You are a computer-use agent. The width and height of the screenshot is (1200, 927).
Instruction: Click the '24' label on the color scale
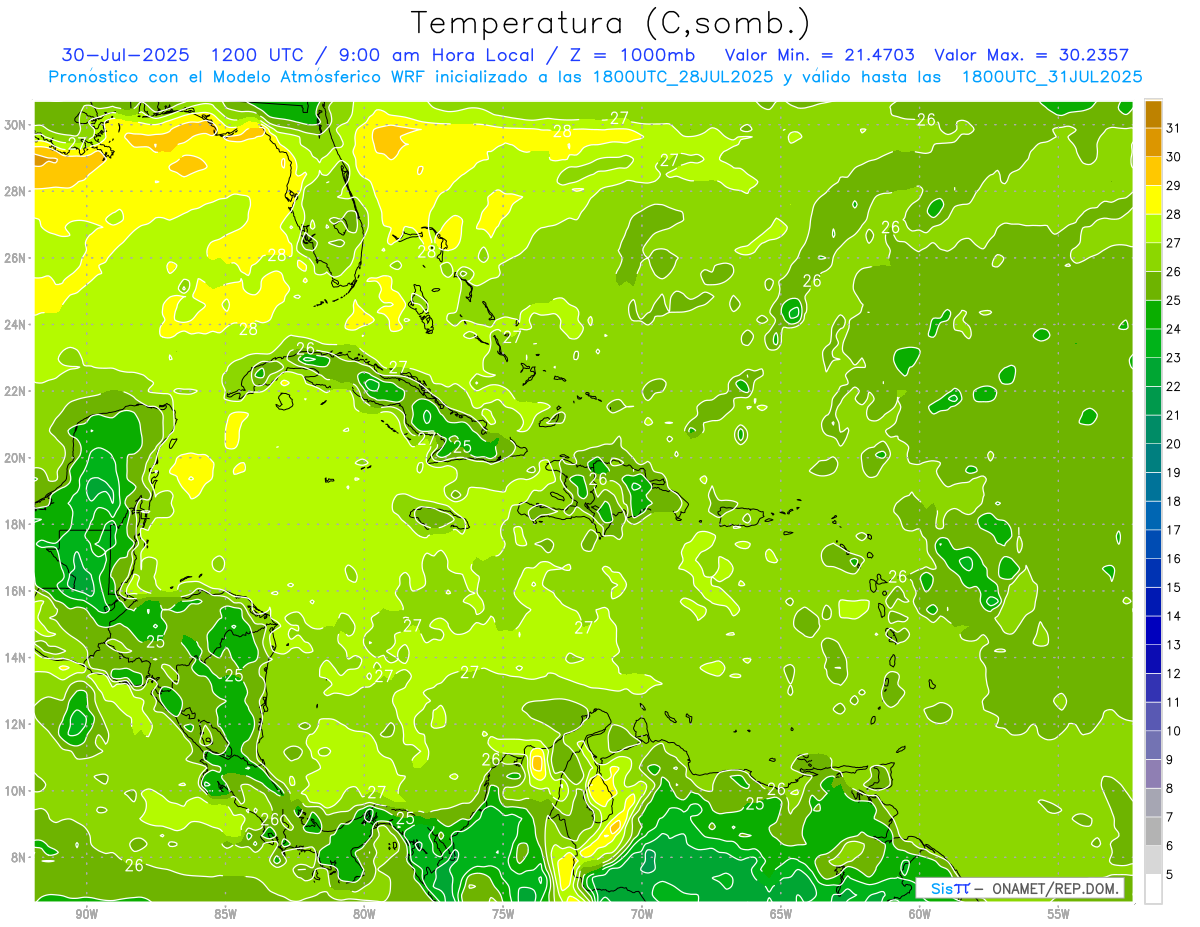point(1174,329)
